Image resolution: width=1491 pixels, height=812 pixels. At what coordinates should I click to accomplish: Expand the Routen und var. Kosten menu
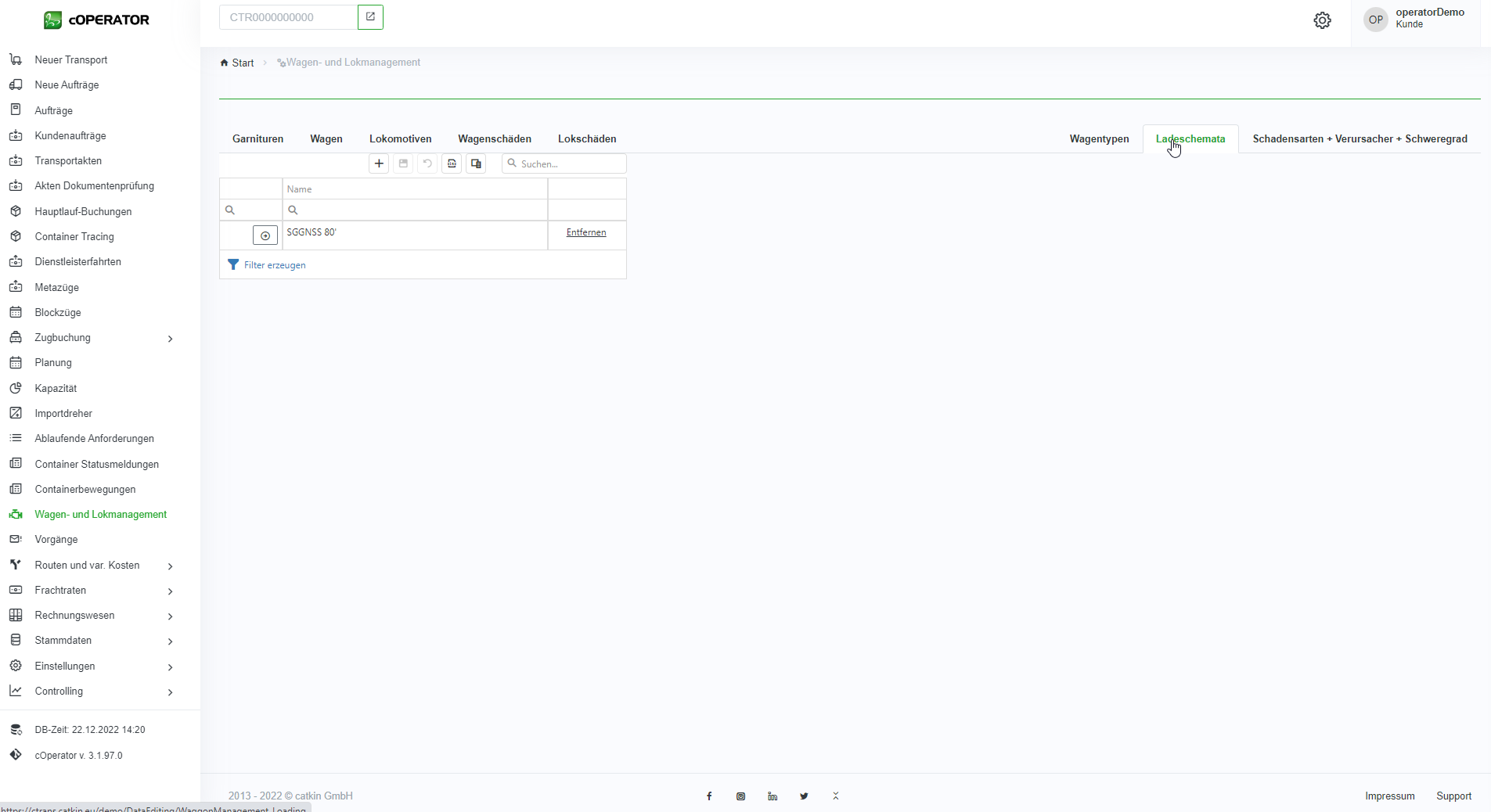point(170,566)
